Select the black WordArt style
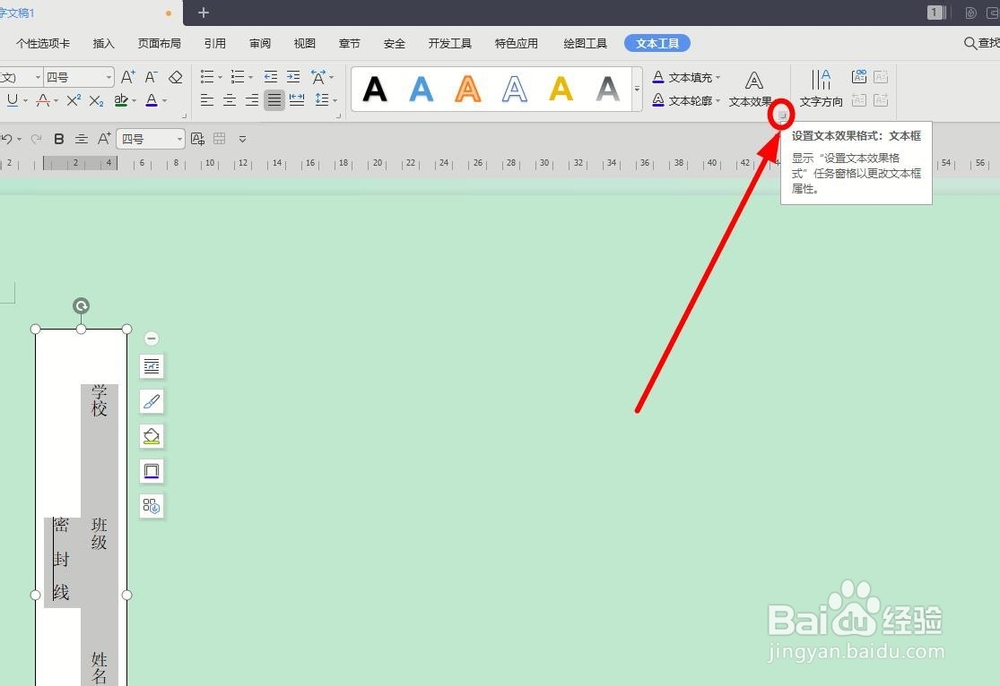This screenshot has height=686, width=1000. point(375,89)
